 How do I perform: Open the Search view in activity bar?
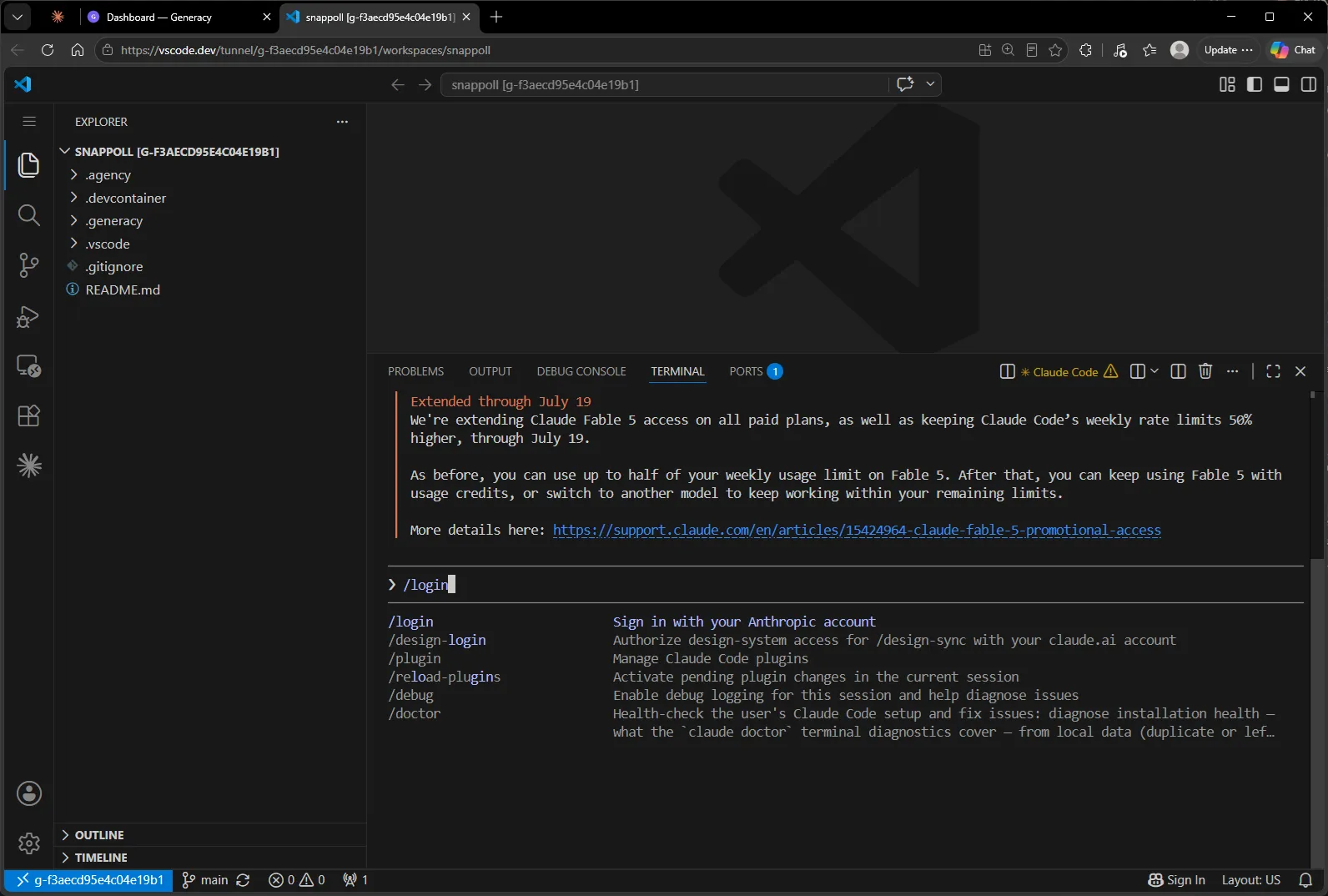pos(28,215)
